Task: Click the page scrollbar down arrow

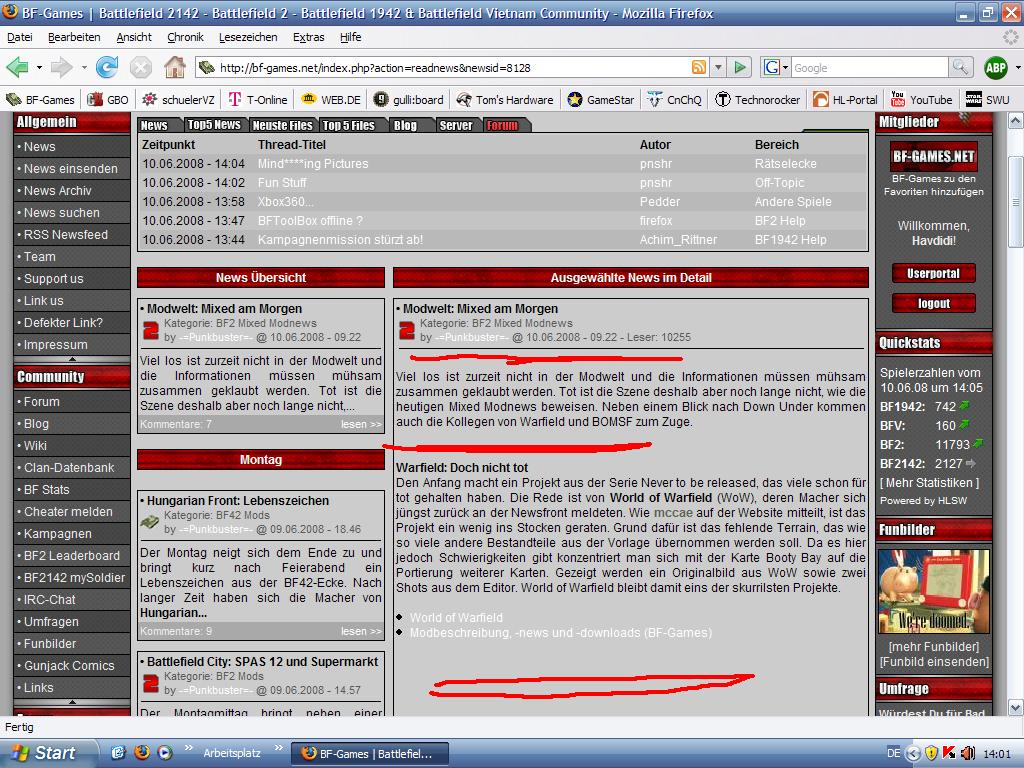Action: pyautogui.click(x=1016, y=707)
